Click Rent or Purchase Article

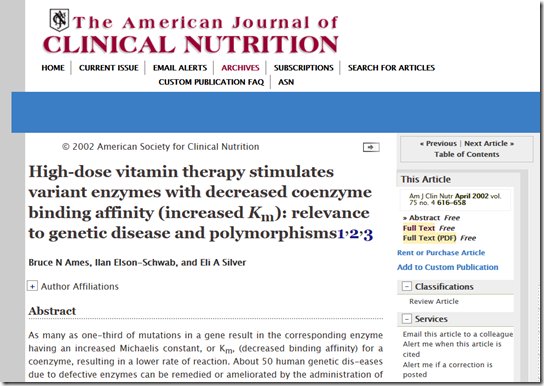click(441, 253)
